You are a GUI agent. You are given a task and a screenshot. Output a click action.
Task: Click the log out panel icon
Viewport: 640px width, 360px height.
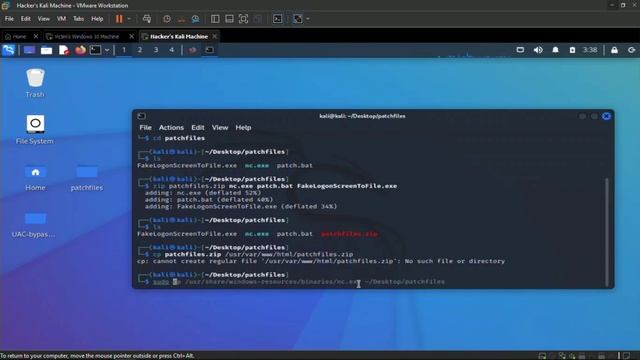coord(631,50)
